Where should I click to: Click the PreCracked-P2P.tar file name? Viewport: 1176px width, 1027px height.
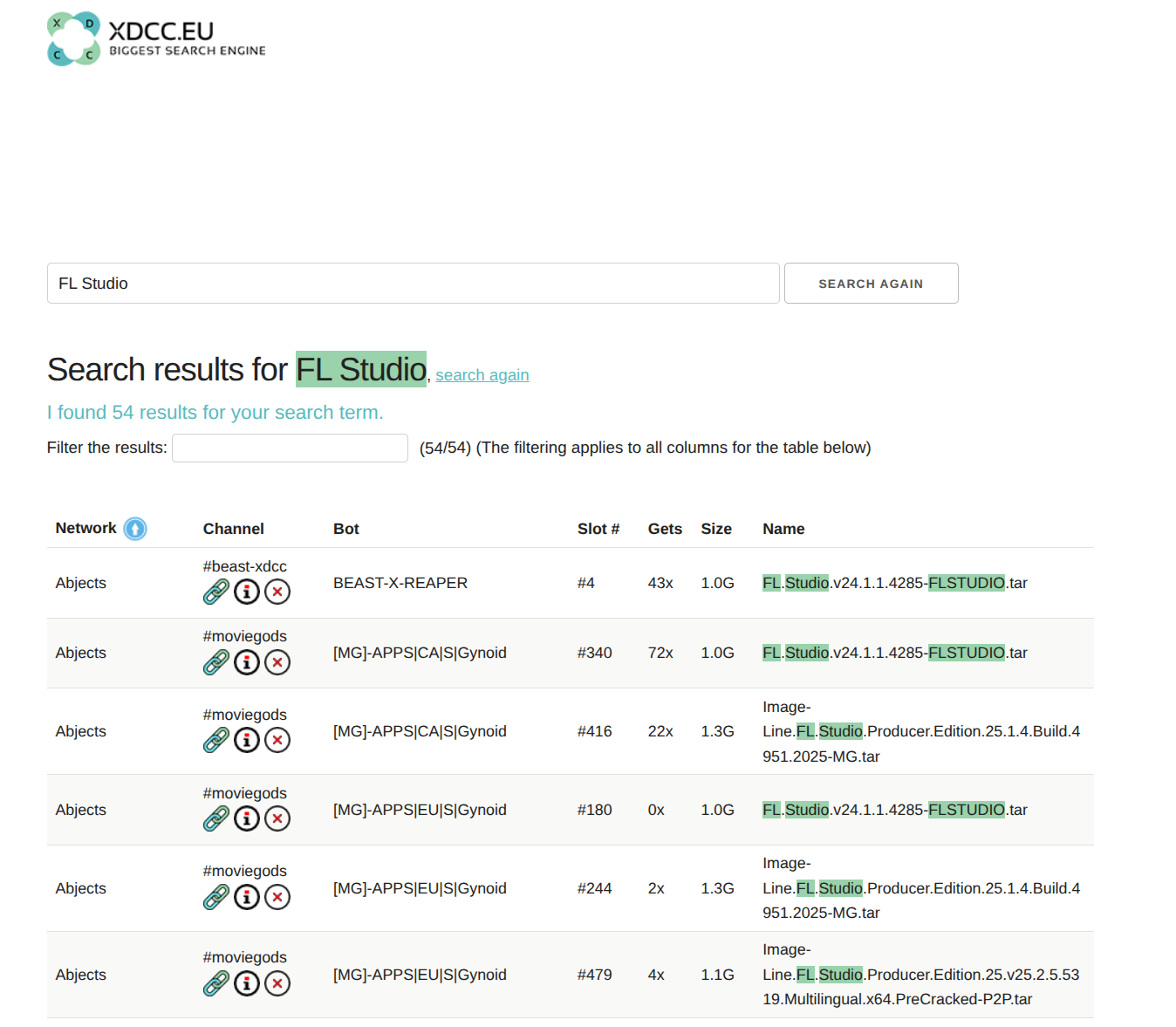click(921, 975)
